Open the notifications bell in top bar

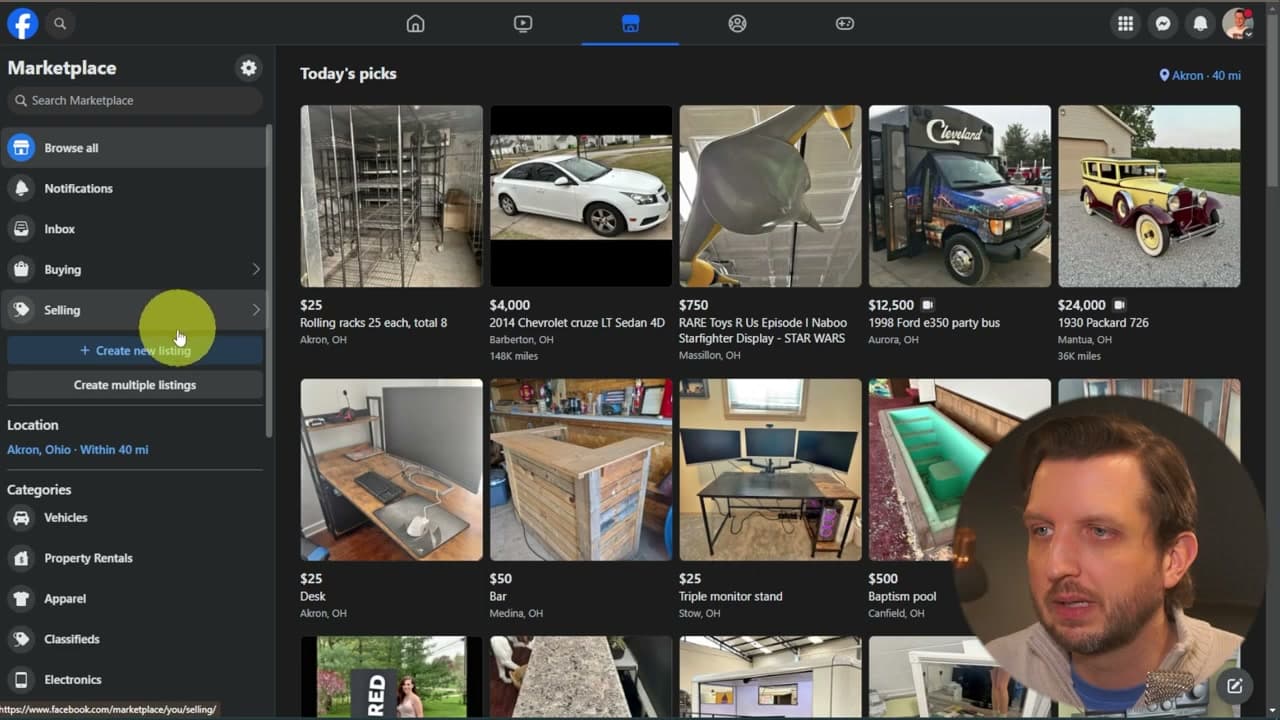coord(1200,23)
